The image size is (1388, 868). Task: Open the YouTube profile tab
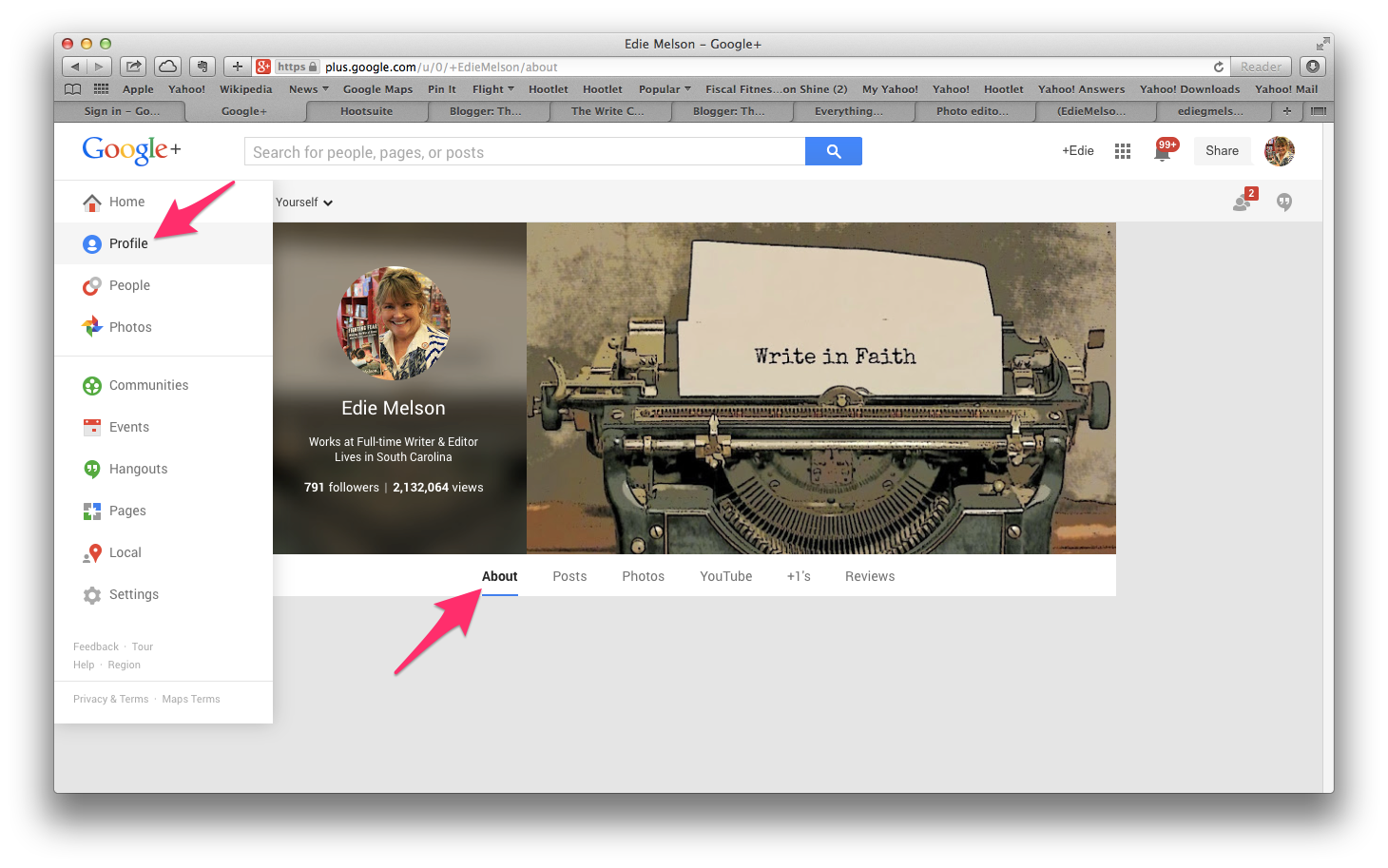726,576
